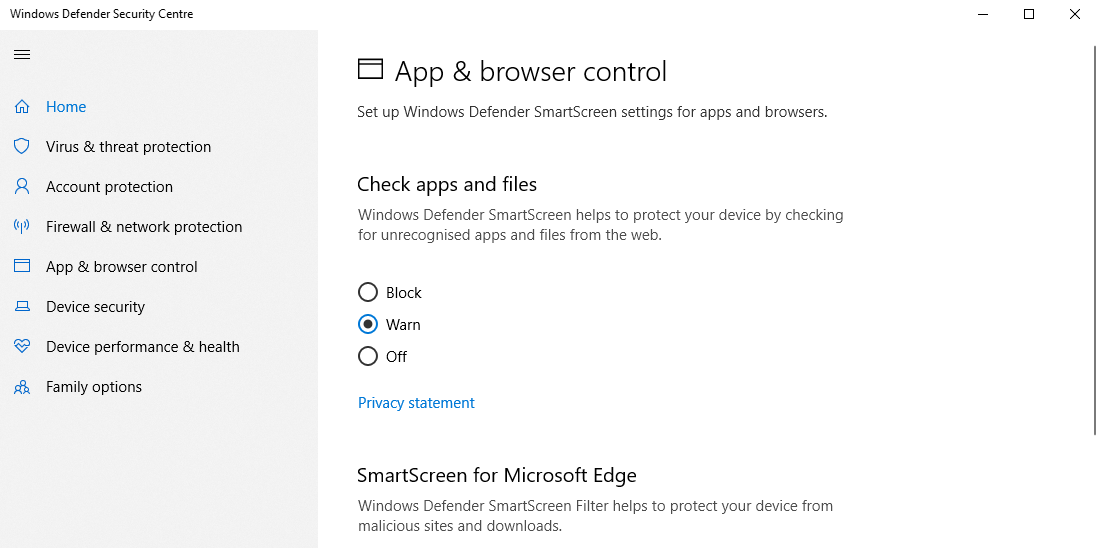This screenshot has width=1096, height=548.
Task: Navigate to Account protection section
Action: click(x=109, y=187)
